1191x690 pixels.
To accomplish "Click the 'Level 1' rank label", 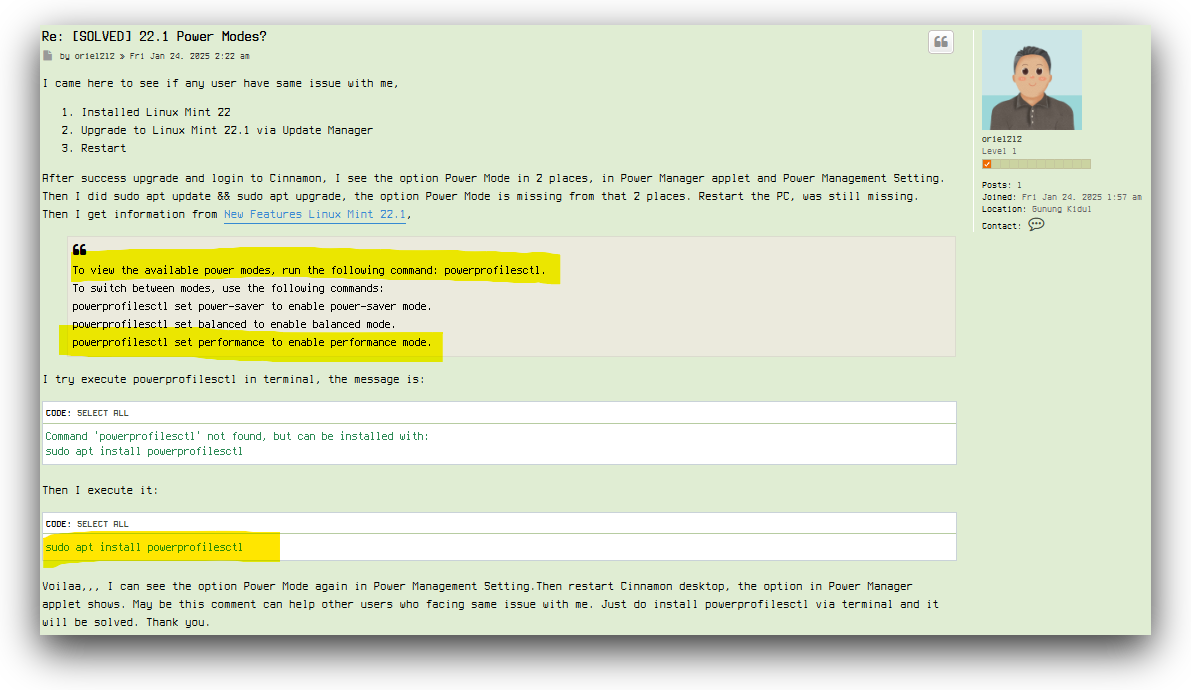I will pyautogui.click(x=999, y=151).
